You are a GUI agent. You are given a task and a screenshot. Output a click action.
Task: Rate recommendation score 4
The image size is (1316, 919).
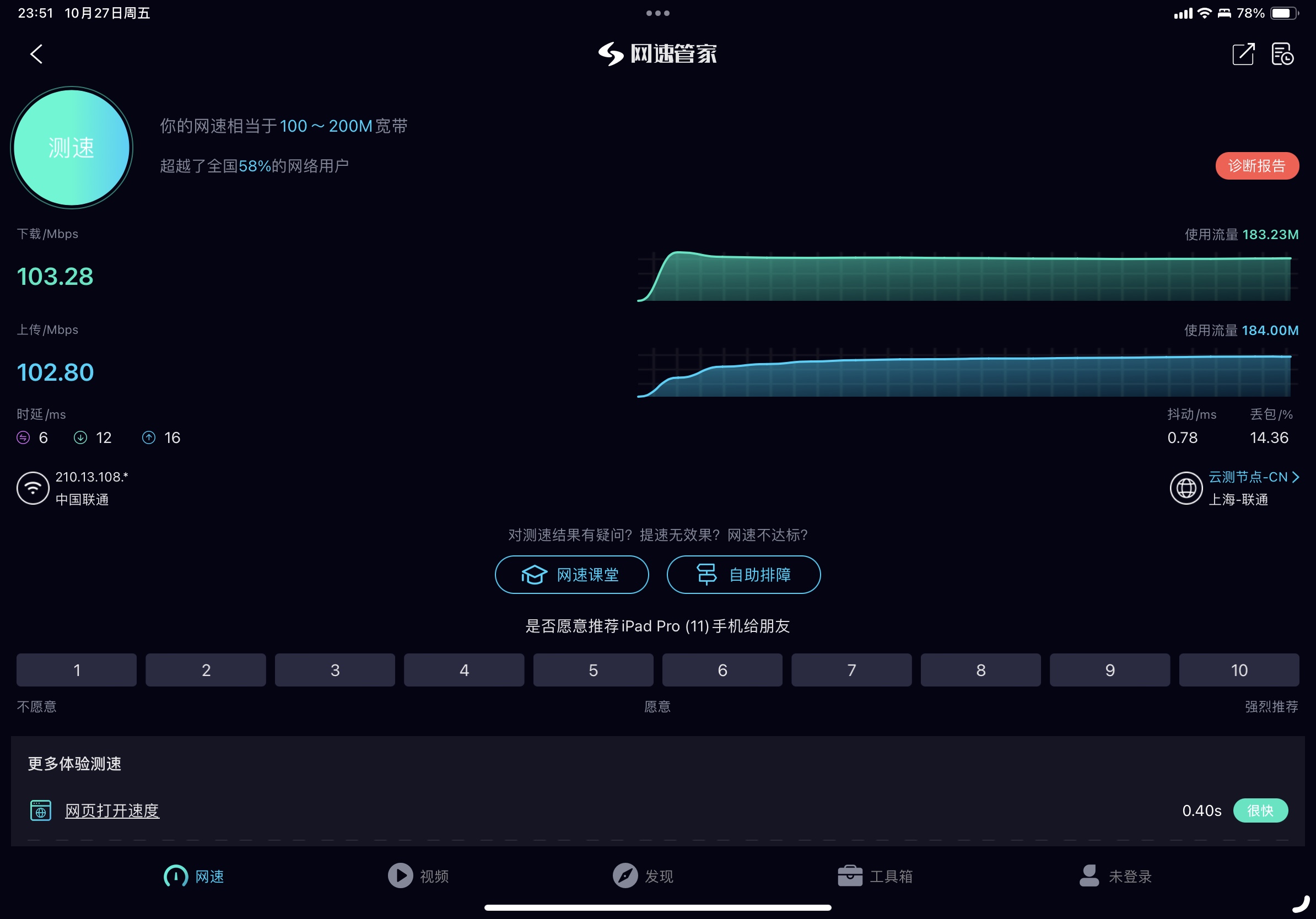tap(464, 670)
